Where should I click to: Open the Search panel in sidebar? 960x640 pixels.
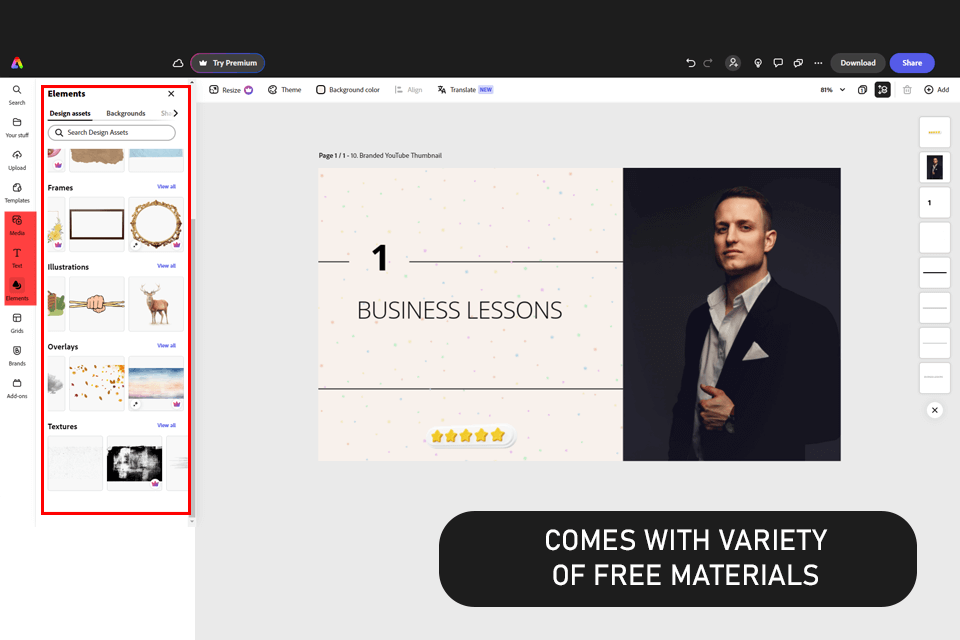pos(17,94)
